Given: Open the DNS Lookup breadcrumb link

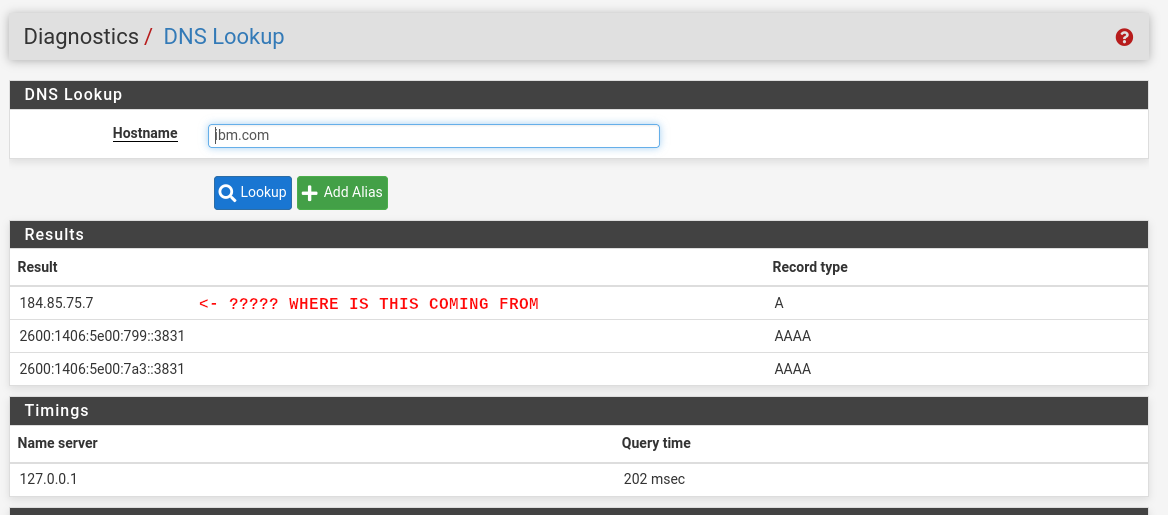Looking at the screenshot, I should 223,37.
